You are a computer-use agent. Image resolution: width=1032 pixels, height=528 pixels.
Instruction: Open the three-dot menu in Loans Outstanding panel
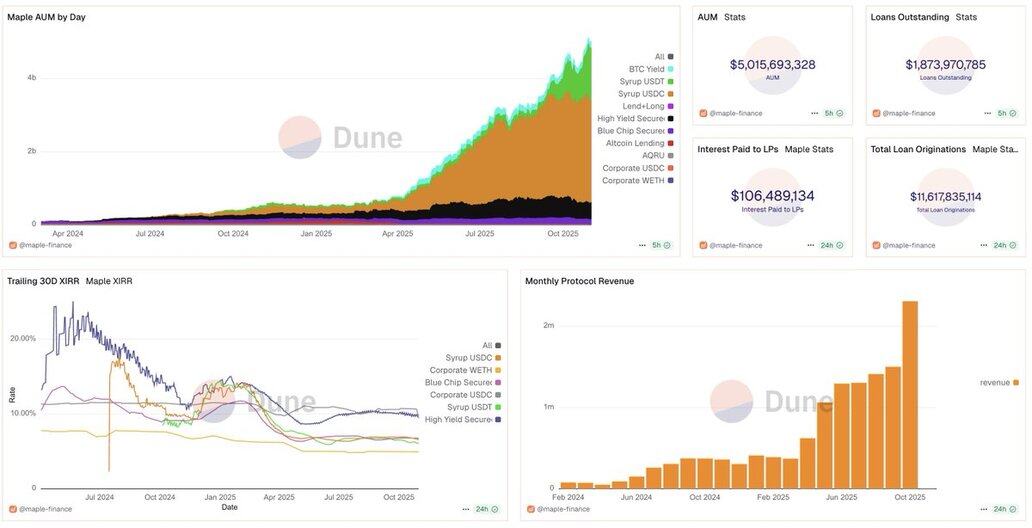(x=987, y=113)
